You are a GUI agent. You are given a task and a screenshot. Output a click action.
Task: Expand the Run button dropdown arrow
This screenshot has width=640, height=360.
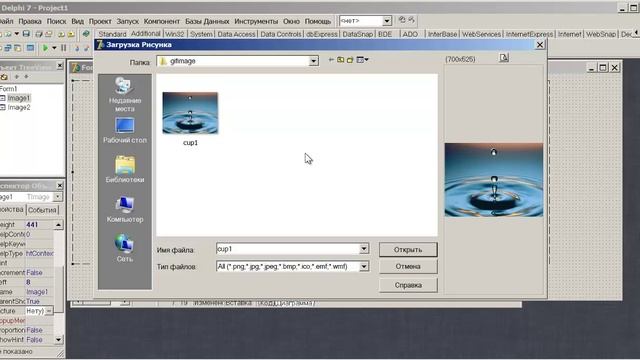54,48
